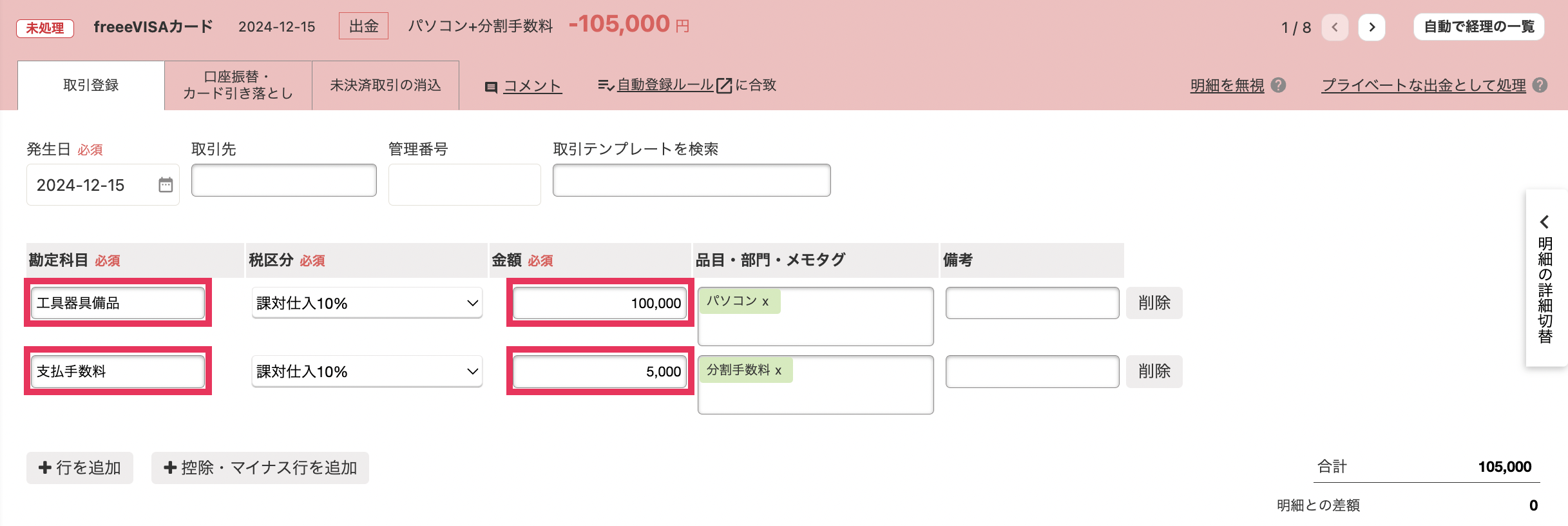Remove the 分割手数料 tag with its x

(x=778, y=371)
